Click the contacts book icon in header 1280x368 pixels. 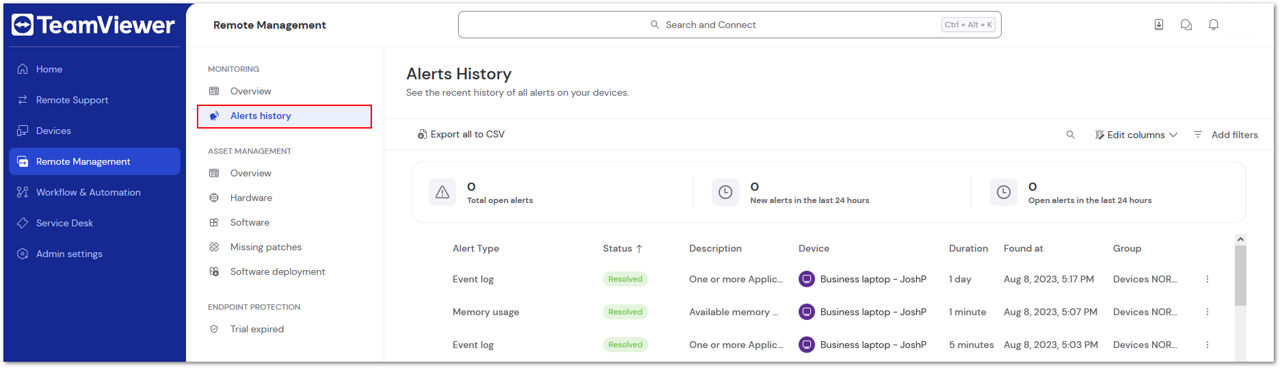(x=1159, y=25)
